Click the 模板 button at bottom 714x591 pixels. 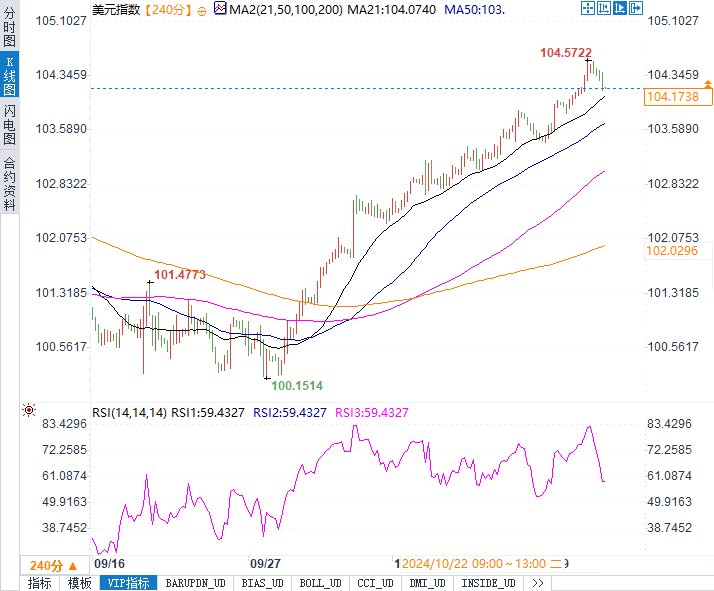79,583
